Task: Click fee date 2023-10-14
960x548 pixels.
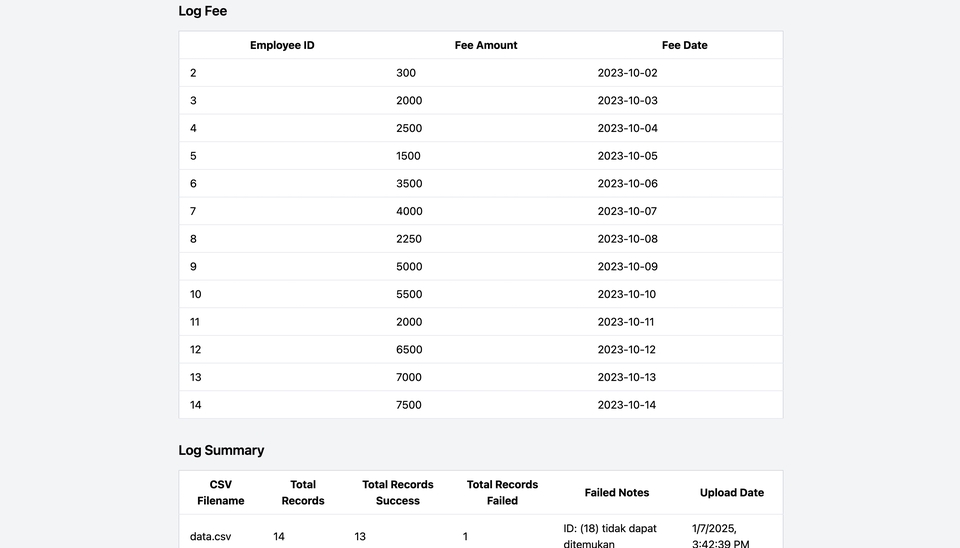Action: (x=626, y=405)
